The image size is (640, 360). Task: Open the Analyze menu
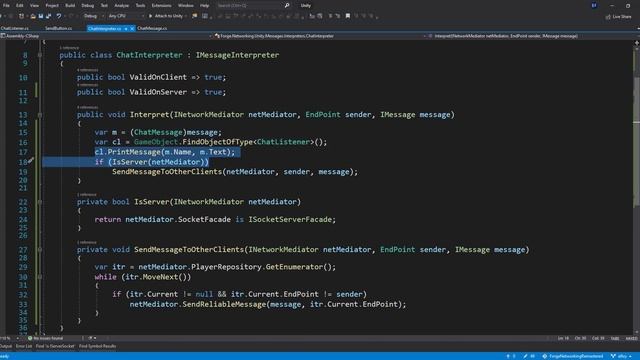click(121, 6)
